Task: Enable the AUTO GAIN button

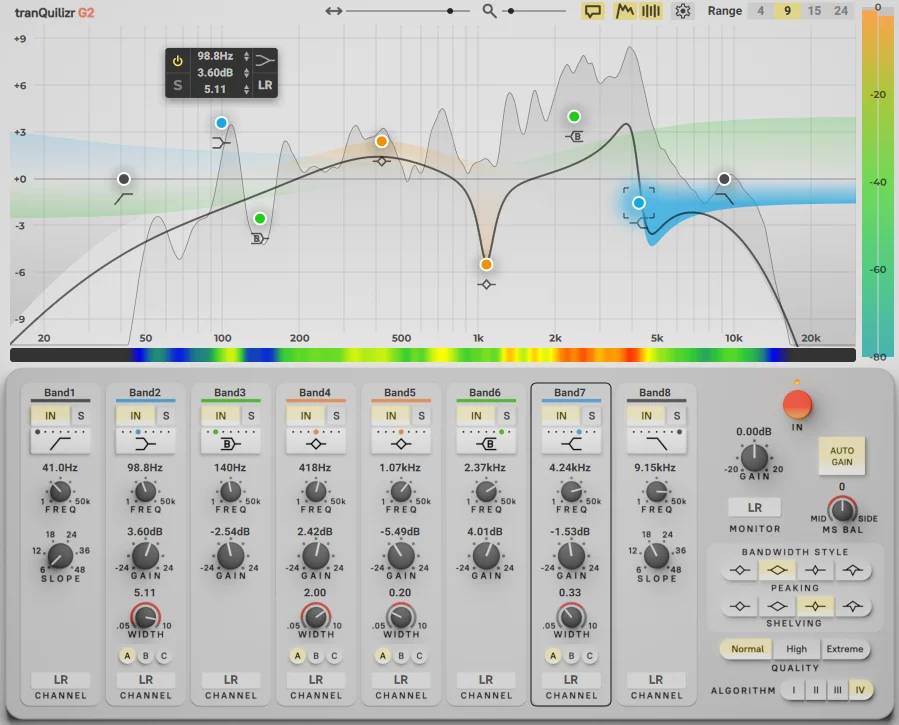Action: [842, 456]
